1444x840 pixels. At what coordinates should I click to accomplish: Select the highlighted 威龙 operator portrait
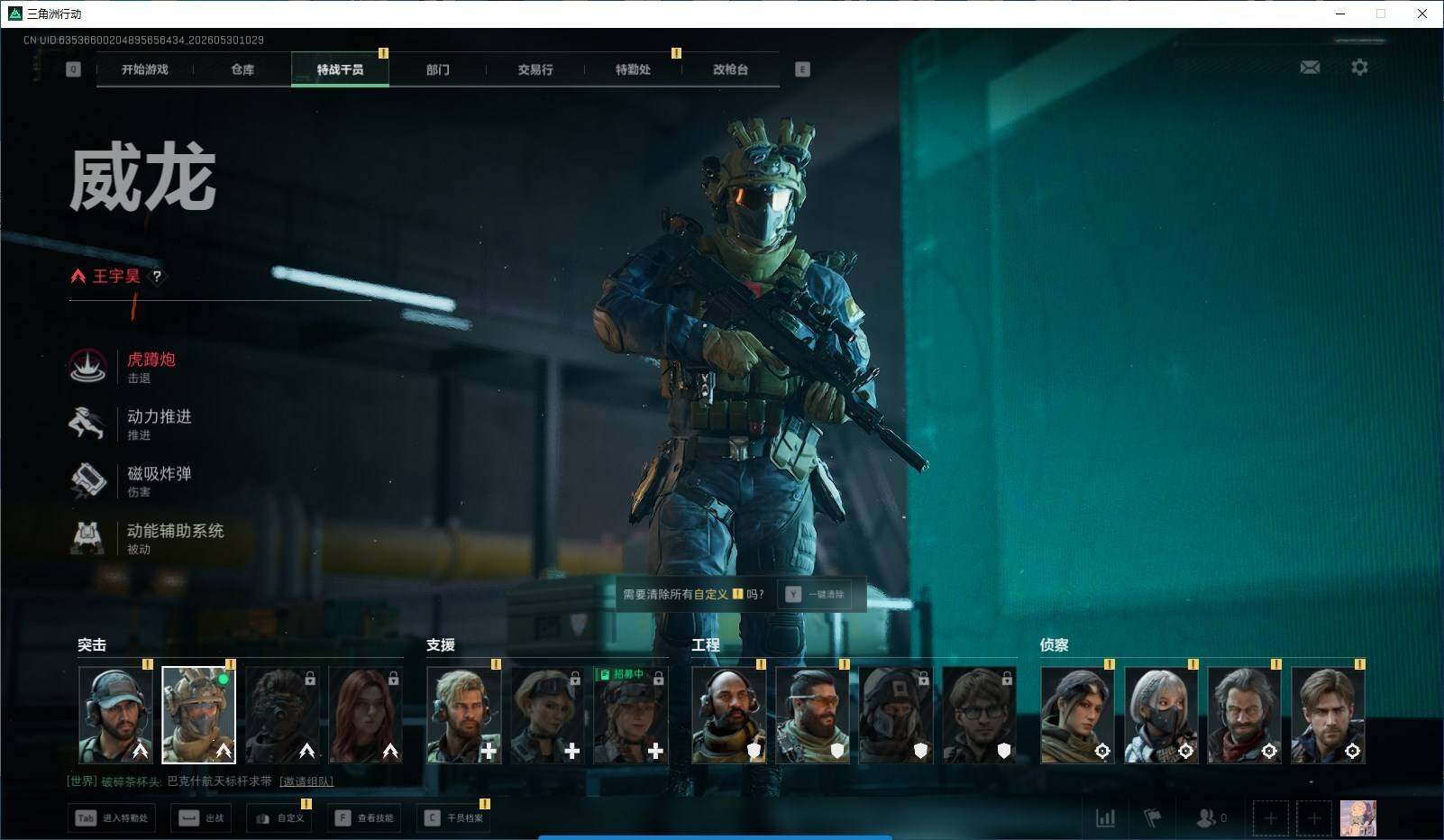pyautogui.click(x=198, y=716)
